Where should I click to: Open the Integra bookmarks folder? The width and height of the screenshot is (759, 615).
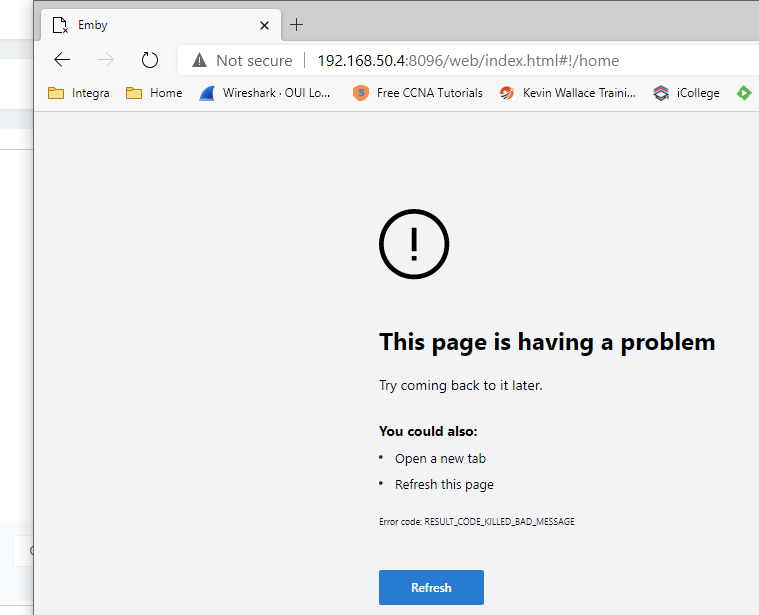point(78,93)
